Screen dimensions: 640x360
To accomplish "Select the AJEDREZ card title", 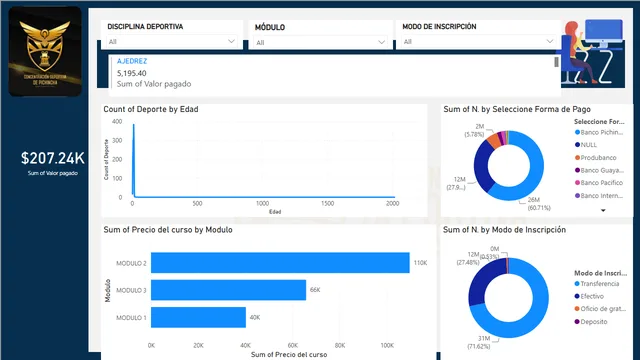I will [132, 61].
